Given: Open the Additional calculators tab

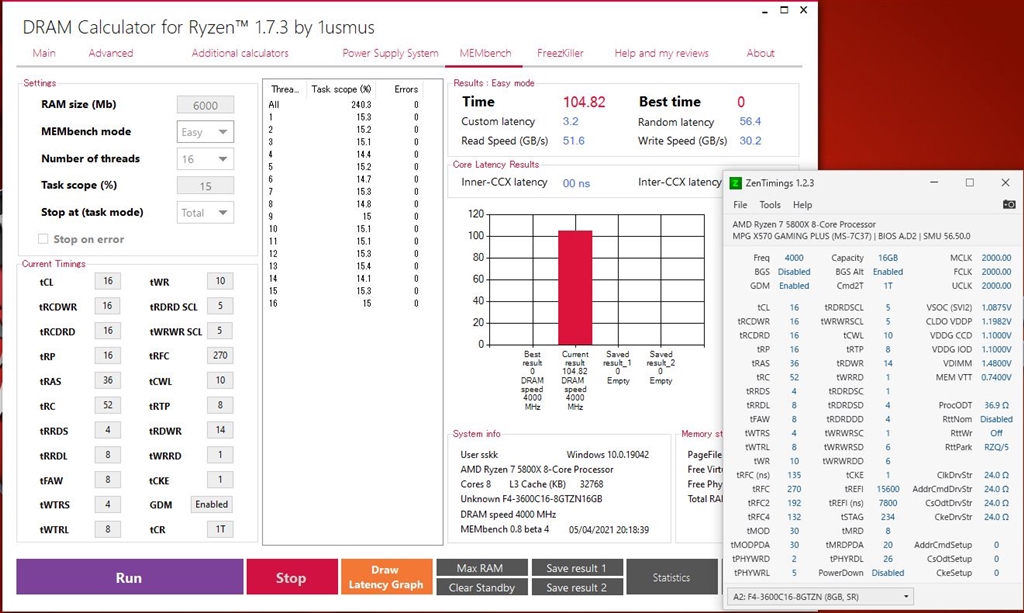Looking at the screenshot, I should coord(240,53).
